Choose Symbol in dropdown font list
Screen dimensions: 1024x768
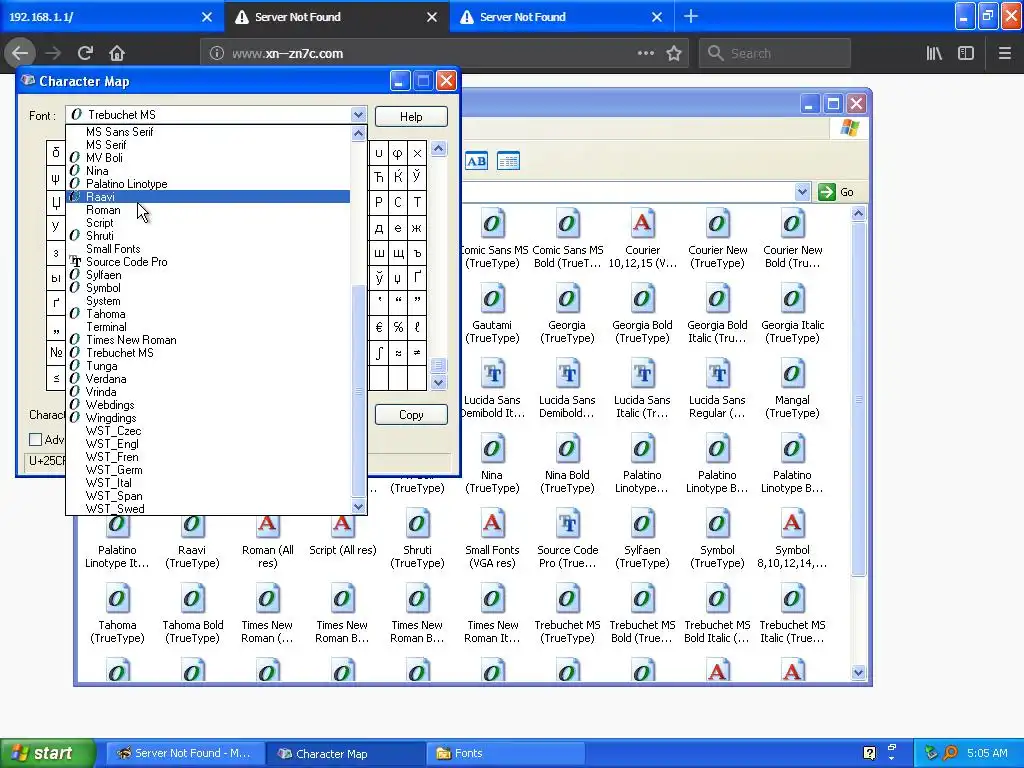click(208, 288)
